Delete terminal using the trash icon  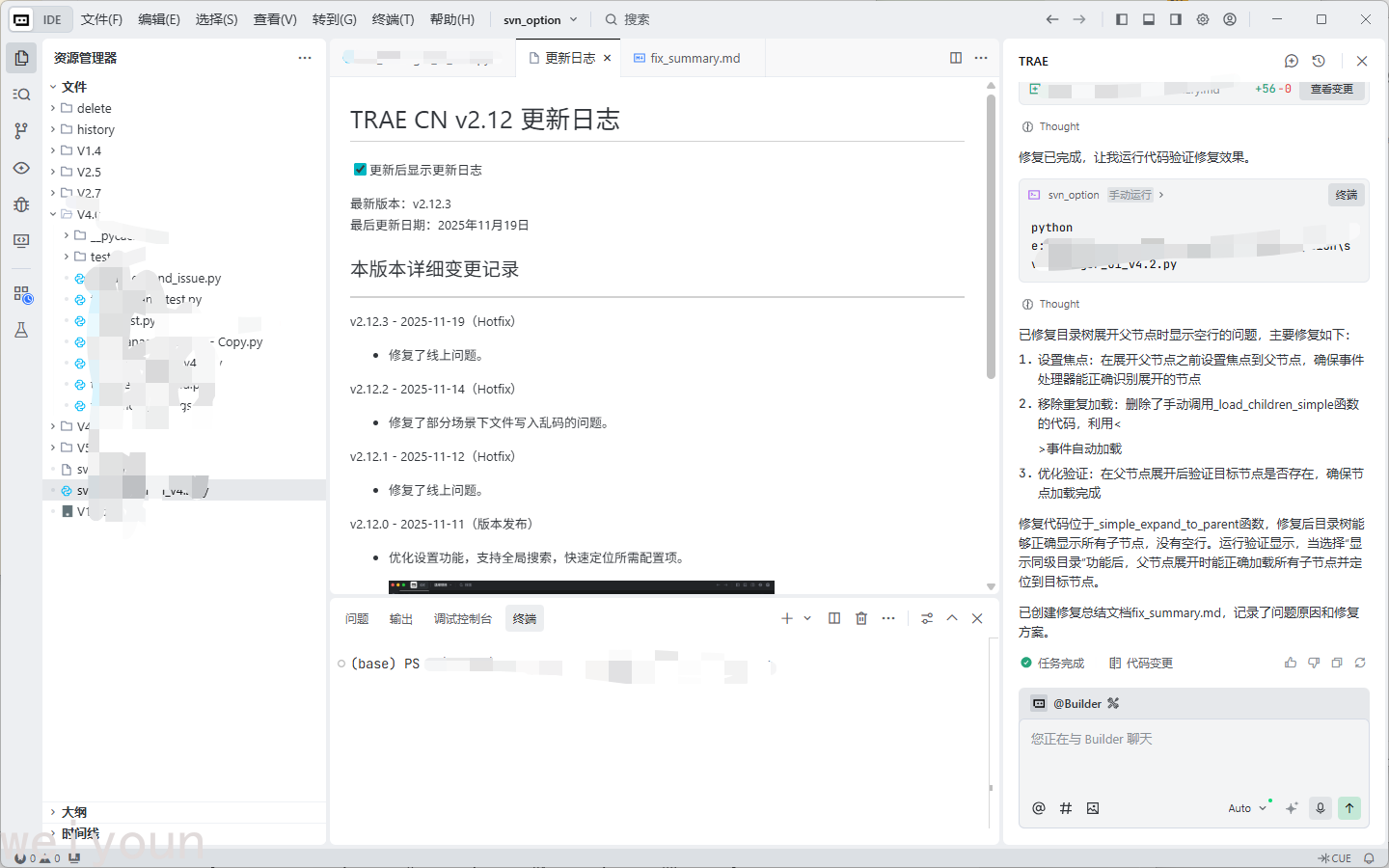click(861, 618)
